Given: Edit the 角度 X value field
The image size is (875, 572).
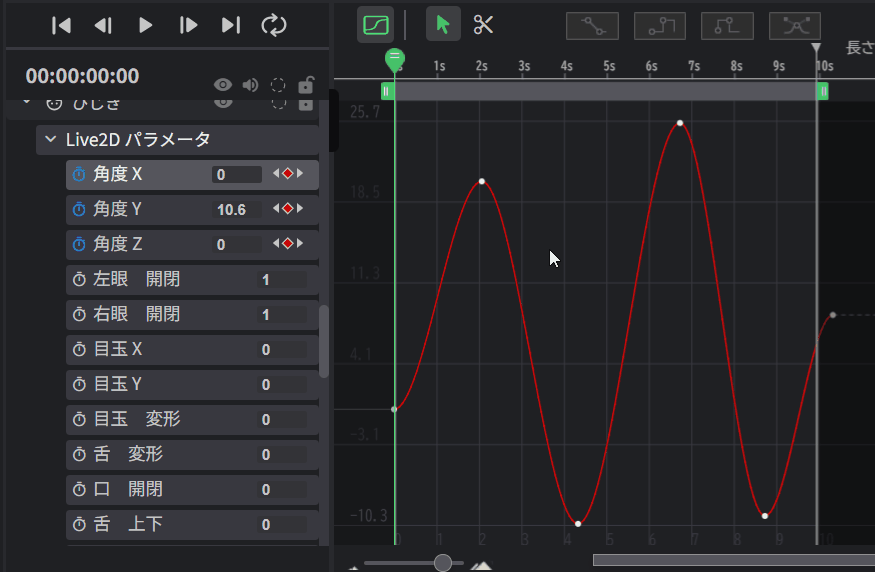Looking at the screenshot, I should (237, 175).
